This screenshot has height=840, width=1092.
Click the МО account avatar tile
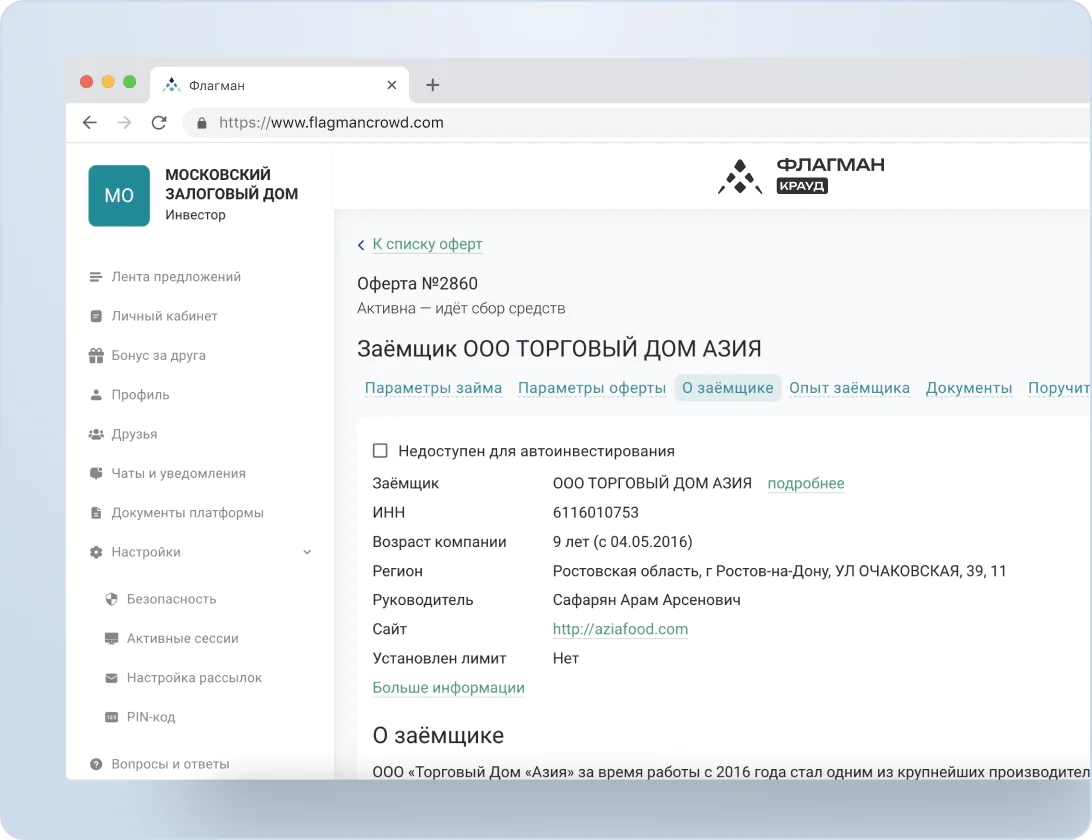click(x=119, y=195)
